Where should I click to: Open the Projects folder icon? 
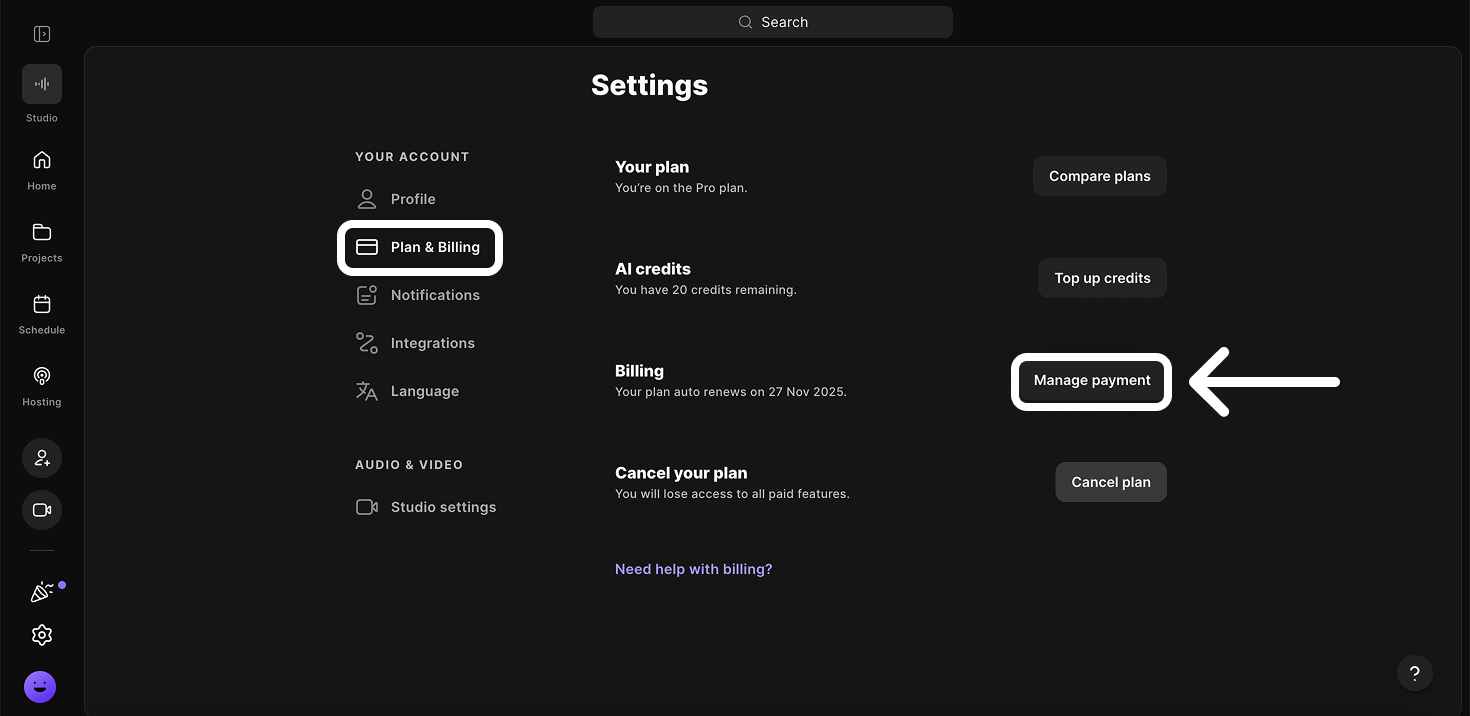tap(42, 233)
